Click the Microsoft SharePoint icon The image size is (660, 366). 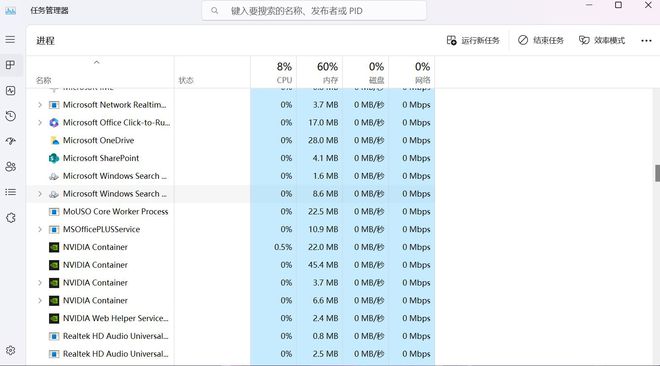(x=54, y=158)
